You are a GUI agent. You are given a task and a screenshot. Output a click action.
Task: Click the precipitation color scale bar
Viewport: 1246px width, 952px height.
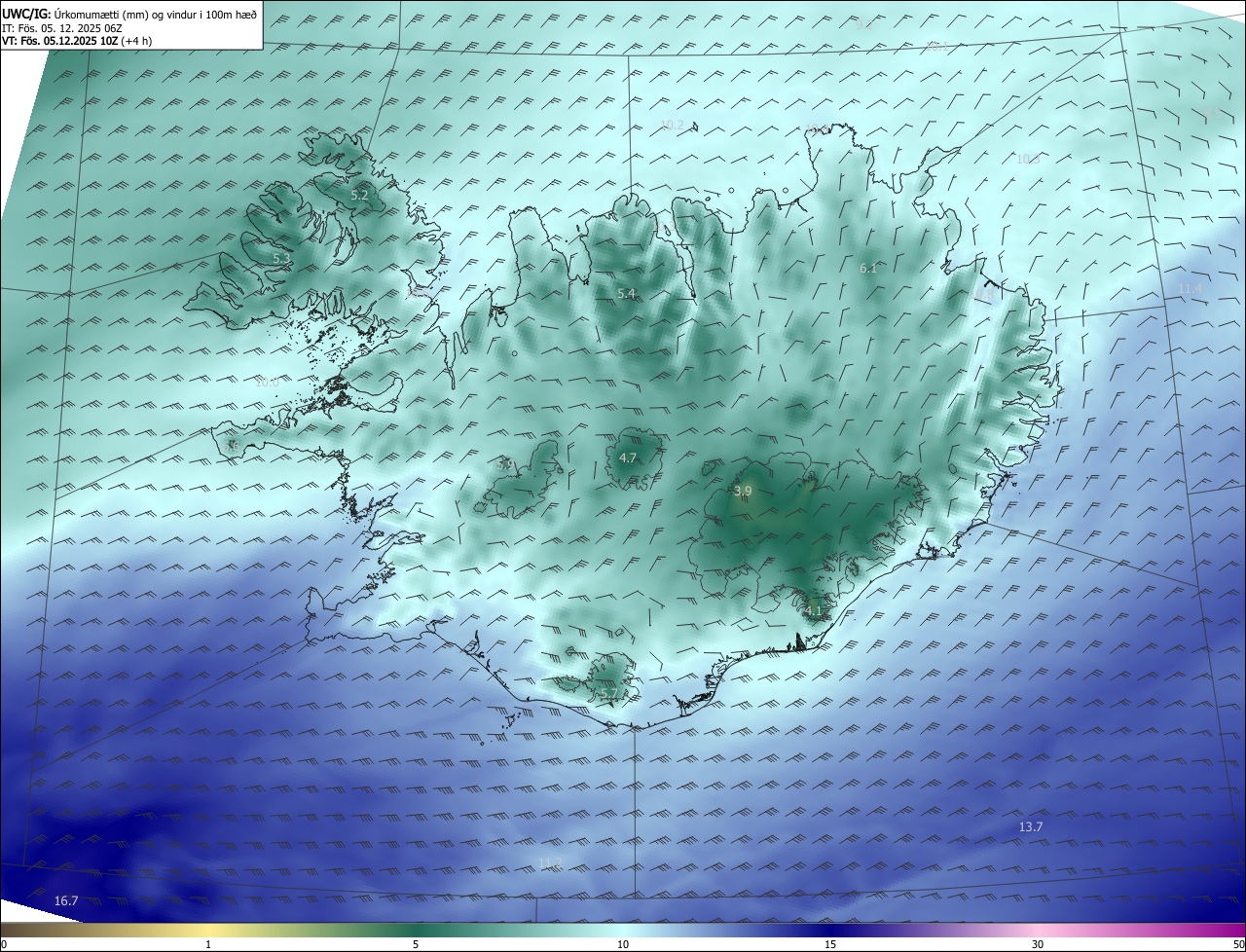[x=623, y=929]
